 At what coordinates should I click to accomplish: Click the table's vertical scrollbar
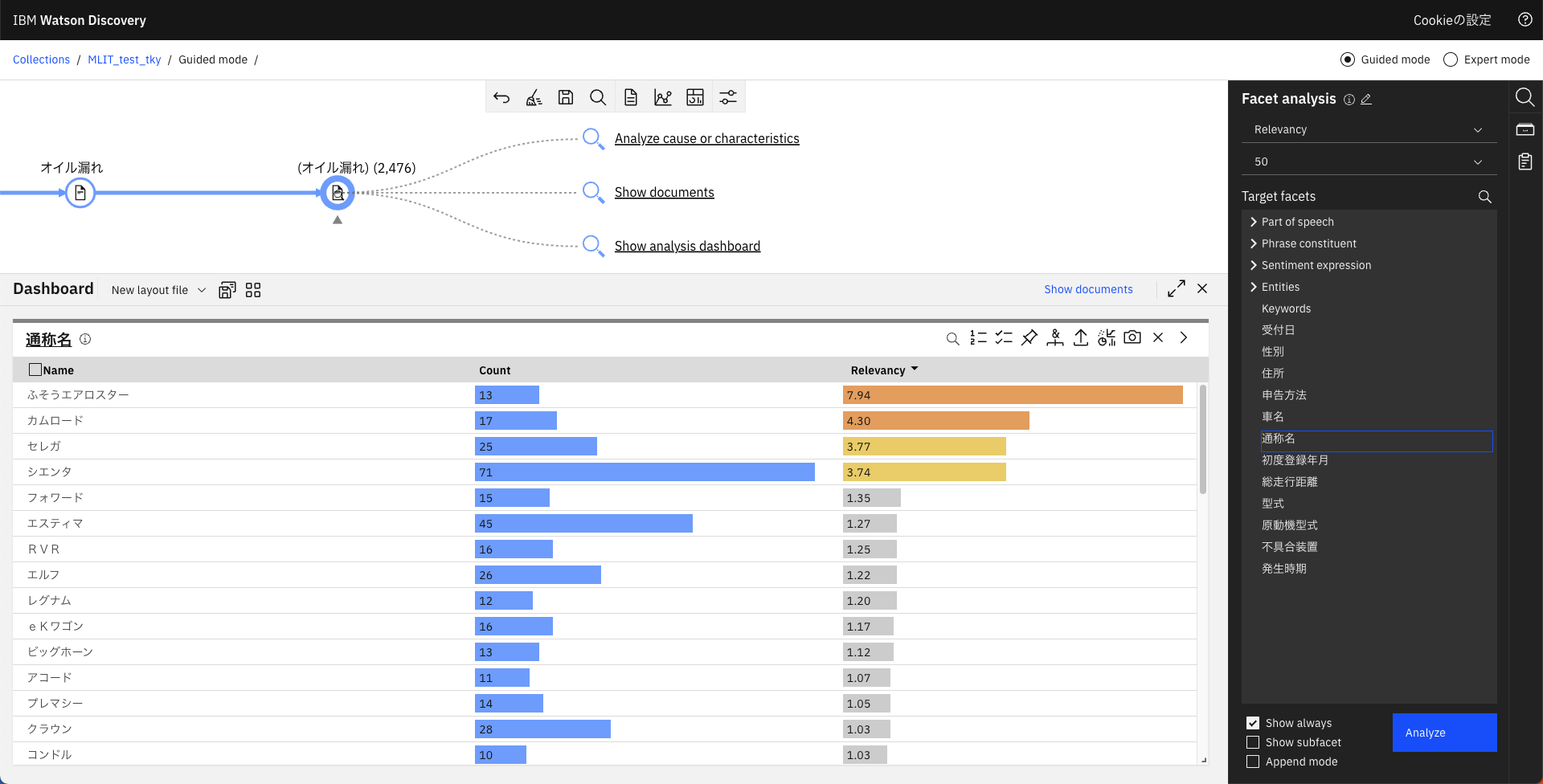[1203, 439]
